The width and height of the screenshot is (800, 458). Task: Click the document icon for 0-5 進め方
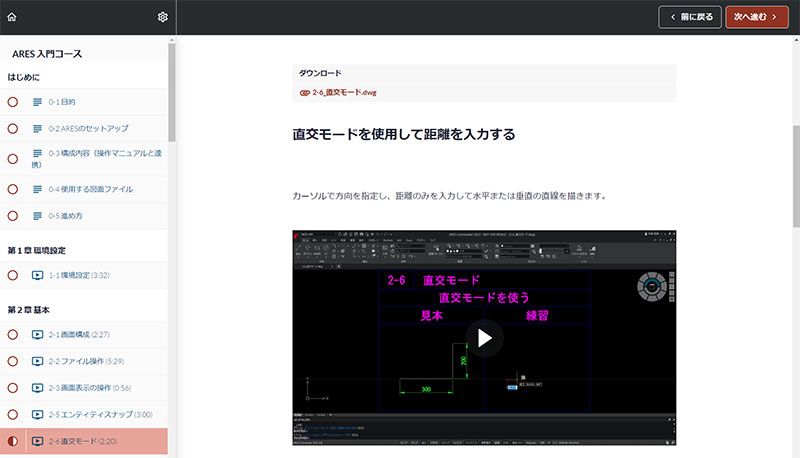(37, 216)
